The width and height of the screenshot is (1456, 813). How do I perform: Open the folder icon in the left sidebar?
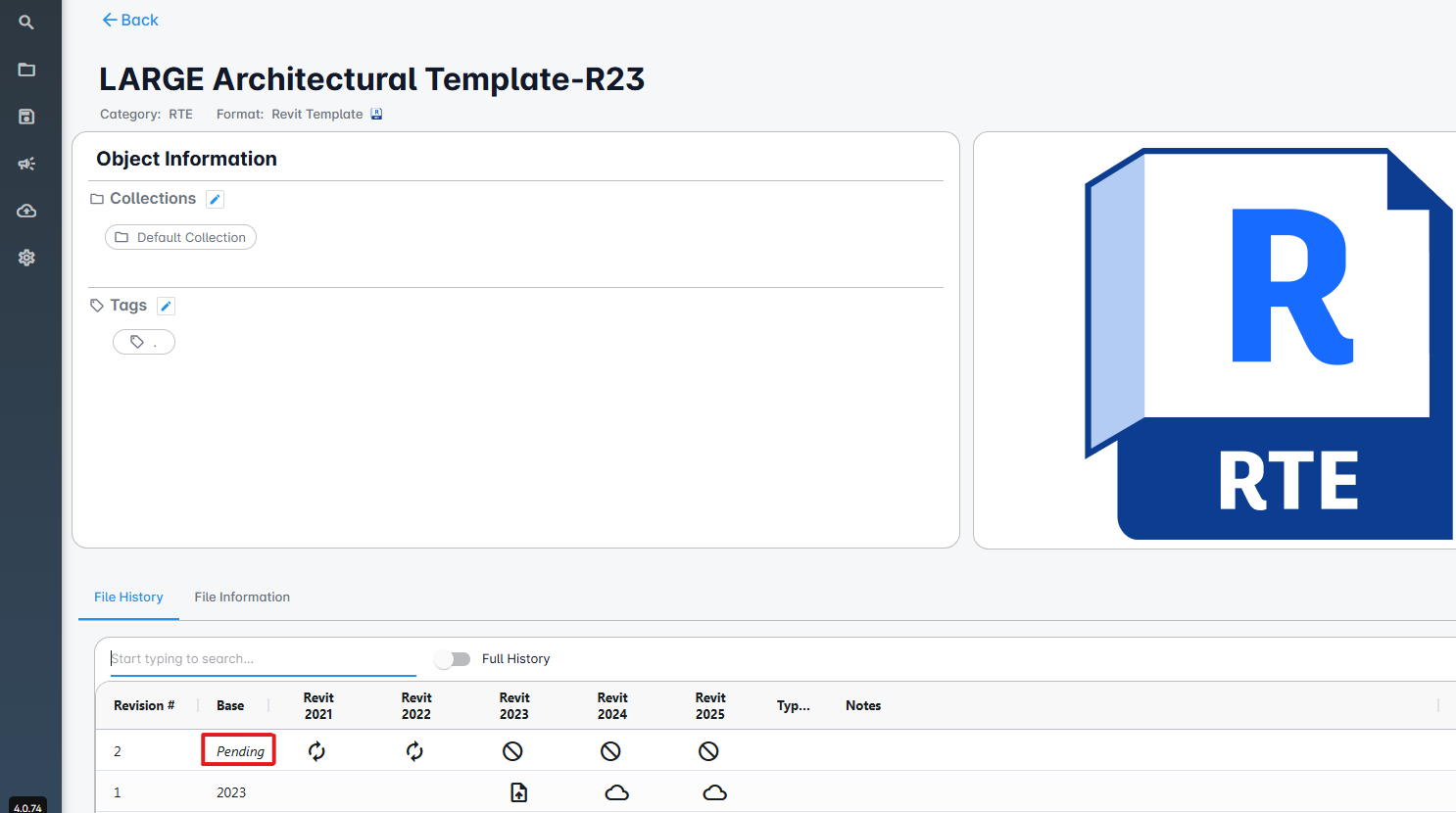[x=26, y=70]
